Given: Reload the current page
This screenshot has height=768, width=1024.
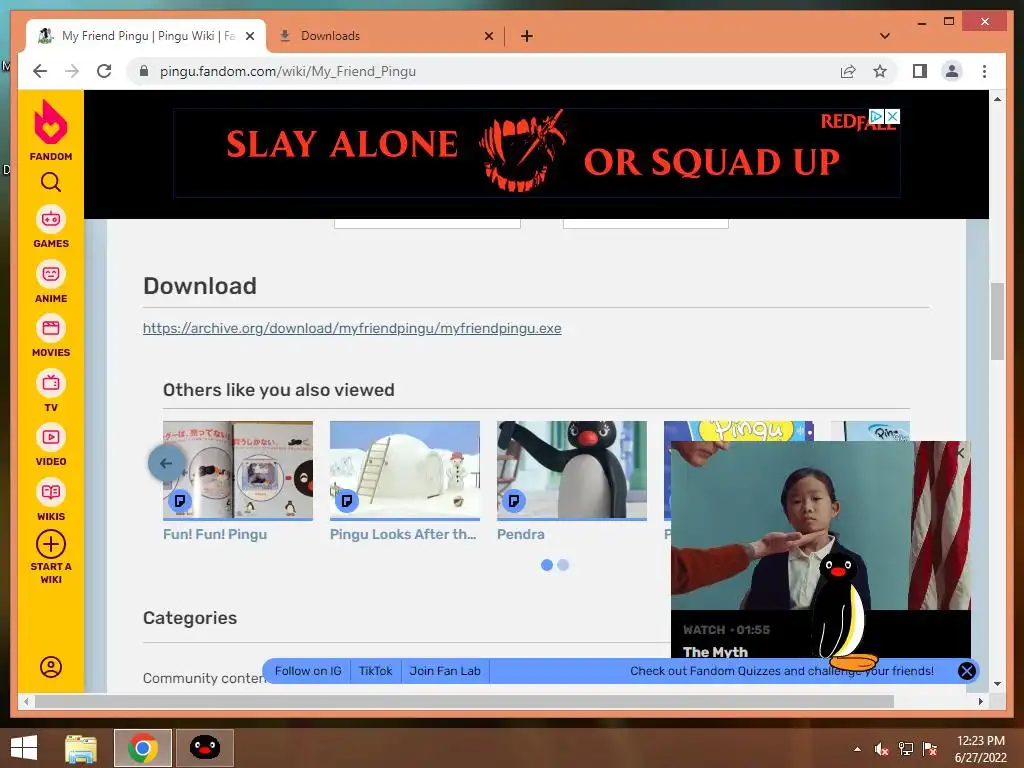Looking at the screenshot, I should tap(104, 71).
